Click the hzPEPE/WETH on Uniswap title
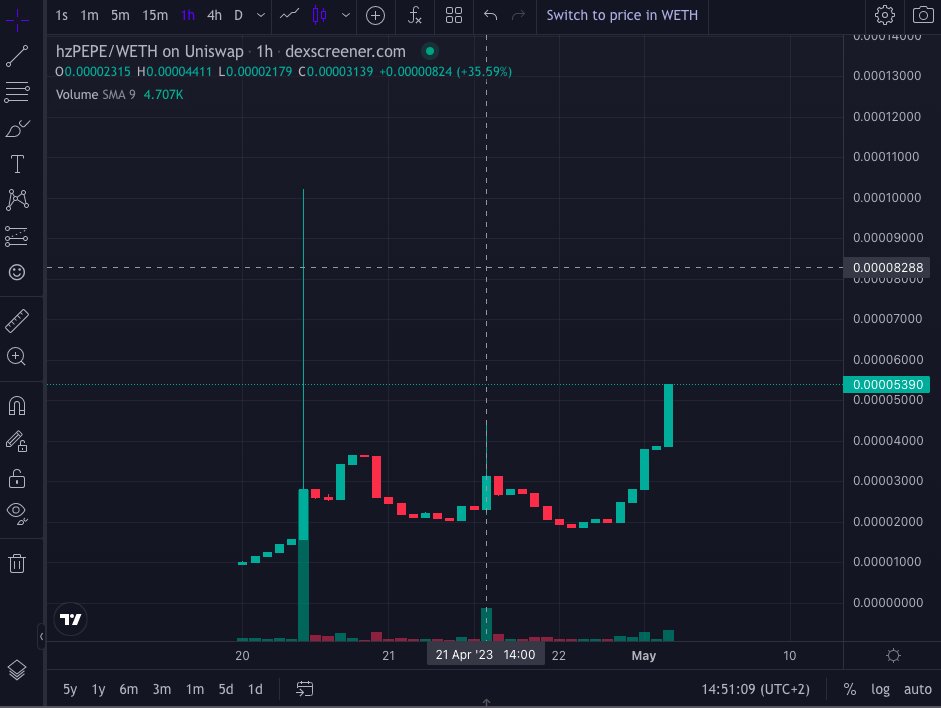This screenshot has width=941, height=708. [x=150, y=52]
